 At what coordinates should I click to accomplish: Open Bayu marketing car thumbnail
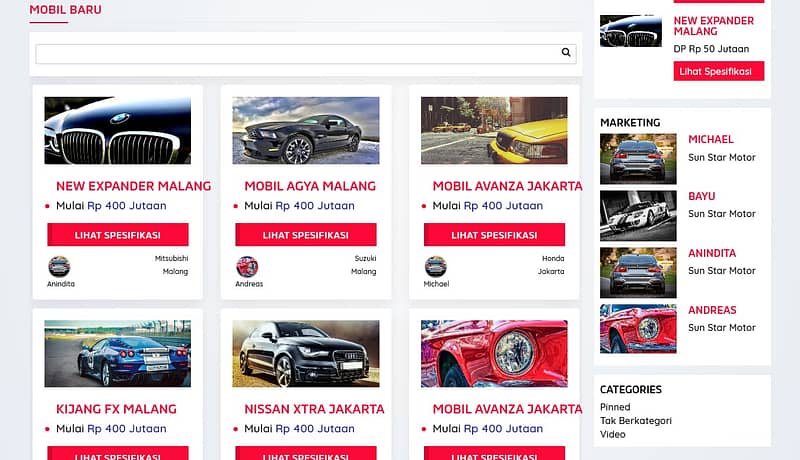pos(638,216)
